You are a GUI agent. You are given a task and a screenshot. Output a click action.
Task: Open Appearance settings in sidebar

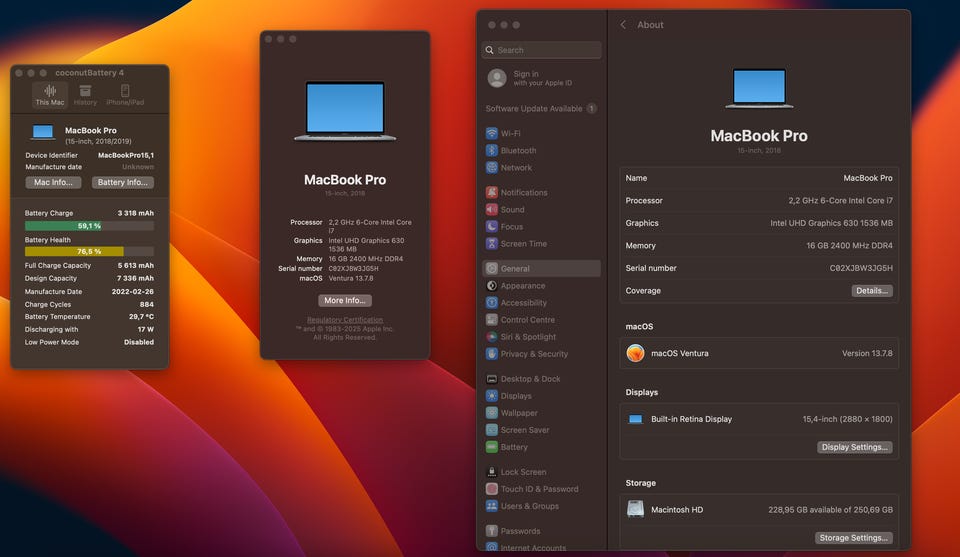(541, 286)
